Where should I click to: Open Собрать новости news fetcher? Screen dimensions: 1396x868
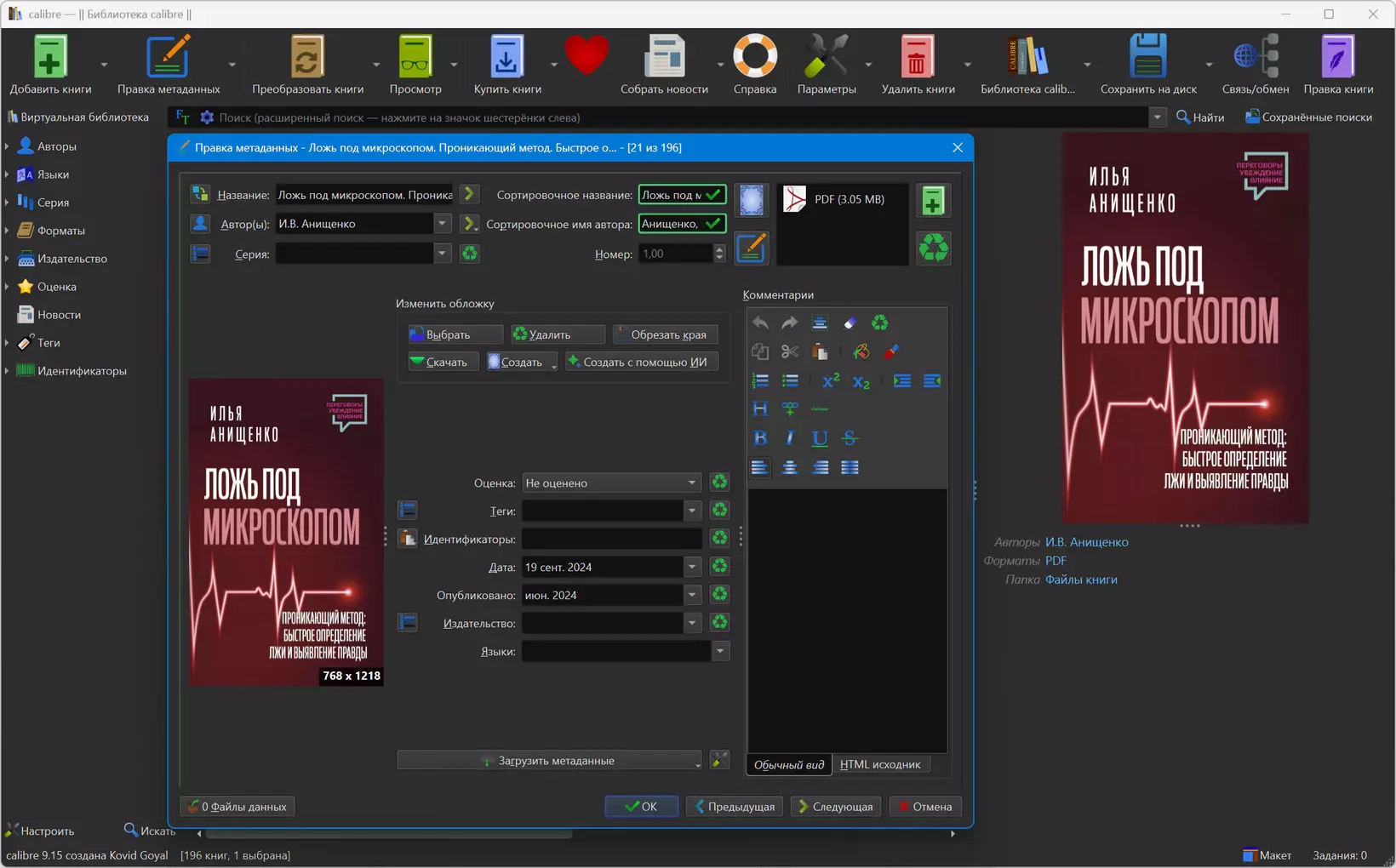(x=664, y=58)
